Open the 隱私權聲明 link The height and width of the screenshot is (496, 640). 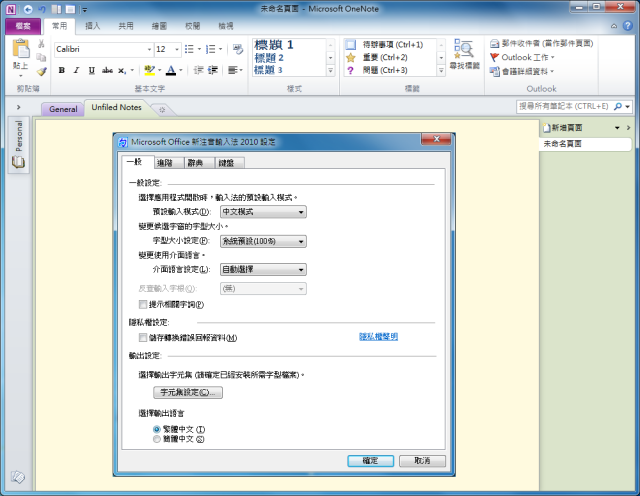378,337
